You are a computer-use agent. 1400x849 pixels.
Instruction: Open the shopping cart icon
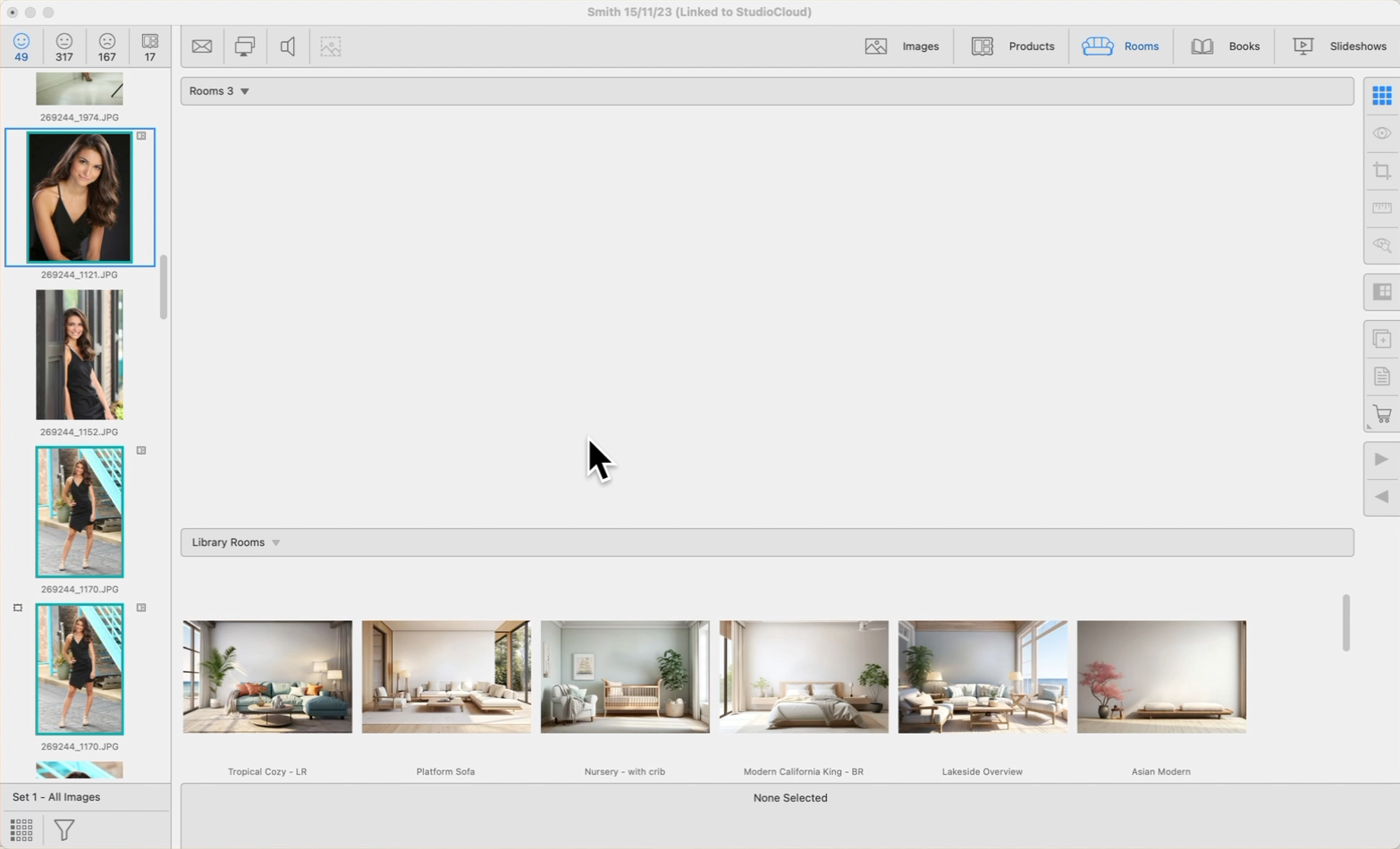pos(1381,415)
